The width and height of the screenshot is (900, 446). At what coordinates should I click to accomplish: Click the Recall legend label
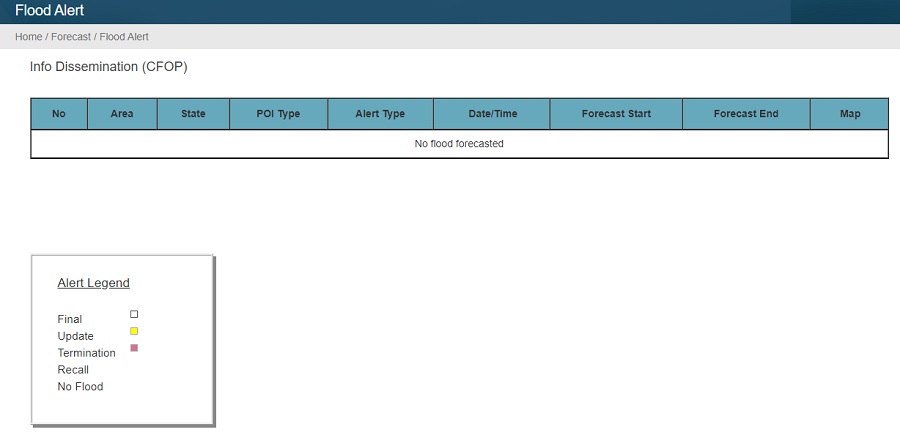(73, 370)
